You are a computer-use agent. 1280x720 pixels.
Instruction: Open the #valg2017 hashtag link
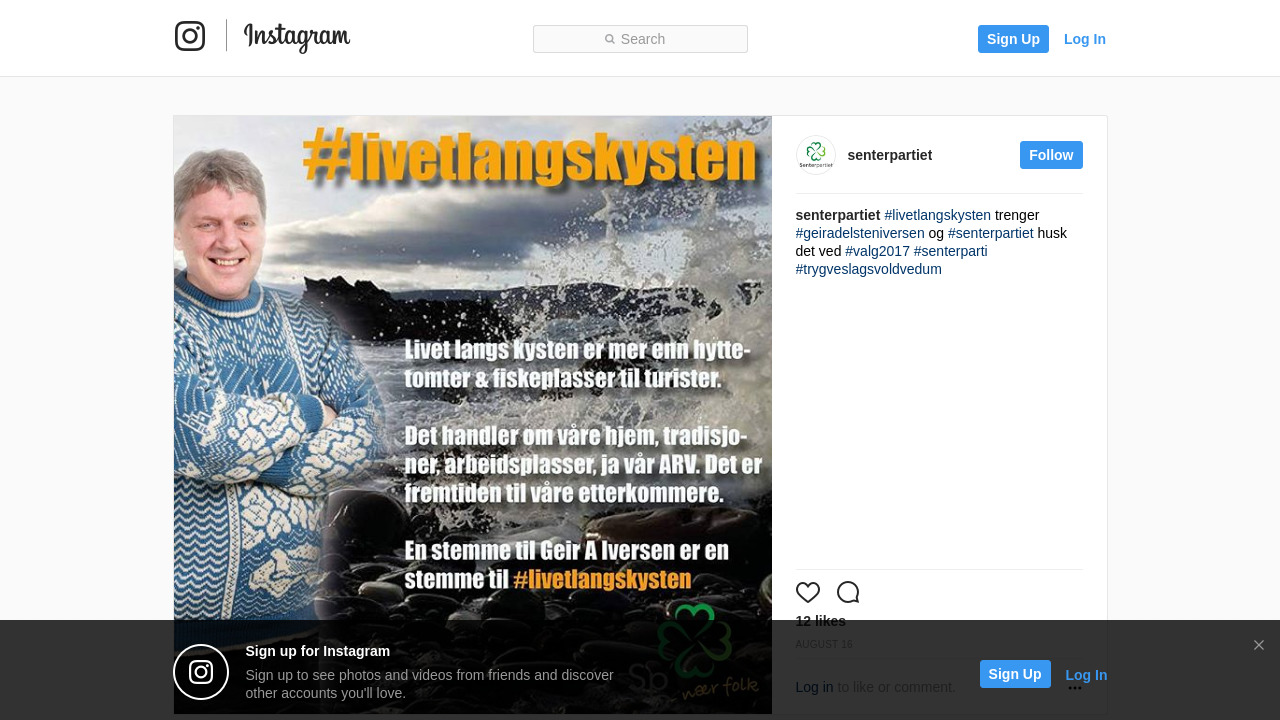pos(878,251)
